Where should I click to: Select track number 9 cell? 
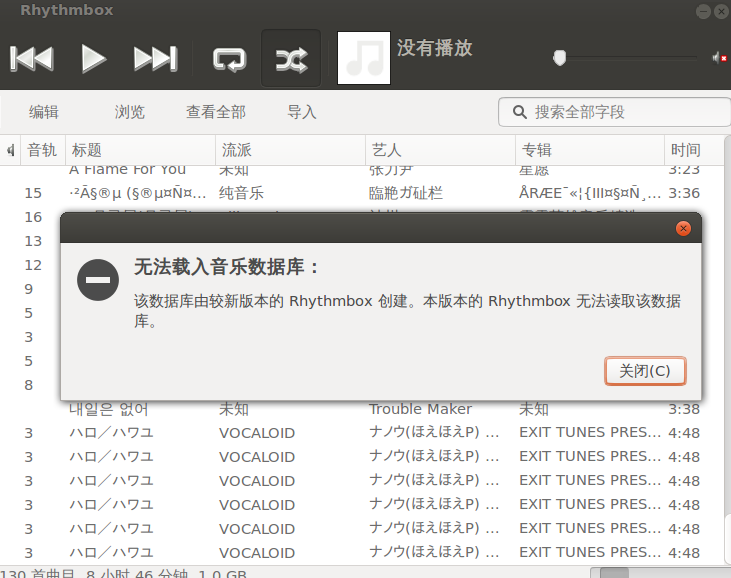pyautogui.click(x=29, y=289)
